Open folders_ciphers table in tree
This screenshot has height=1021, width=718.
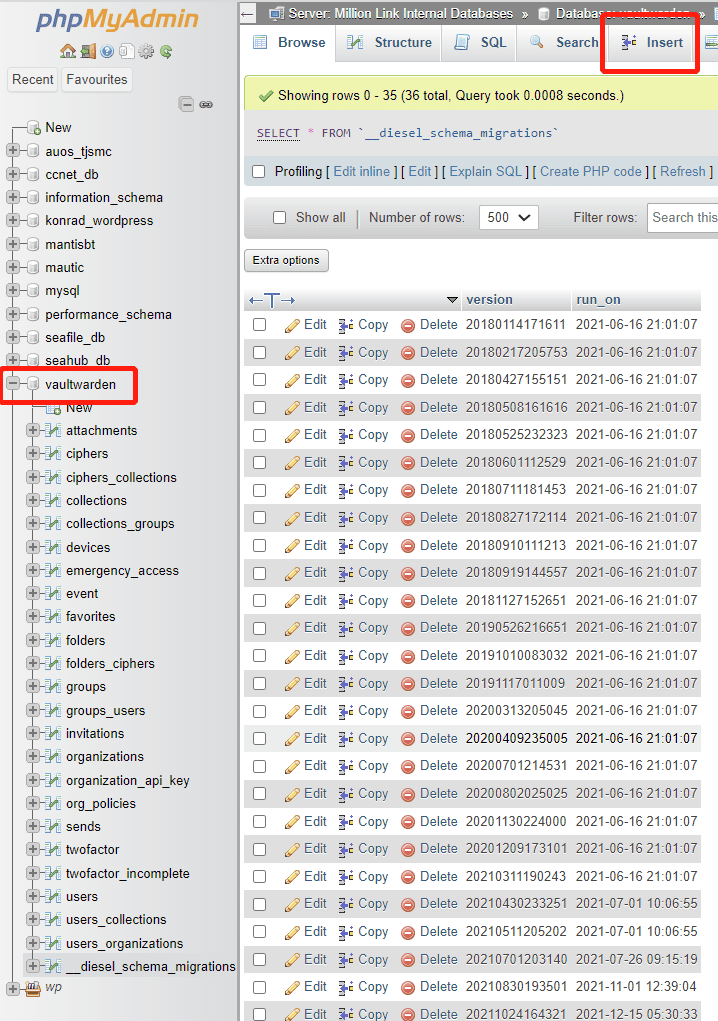pyautogui.click(x=110, y=664)
